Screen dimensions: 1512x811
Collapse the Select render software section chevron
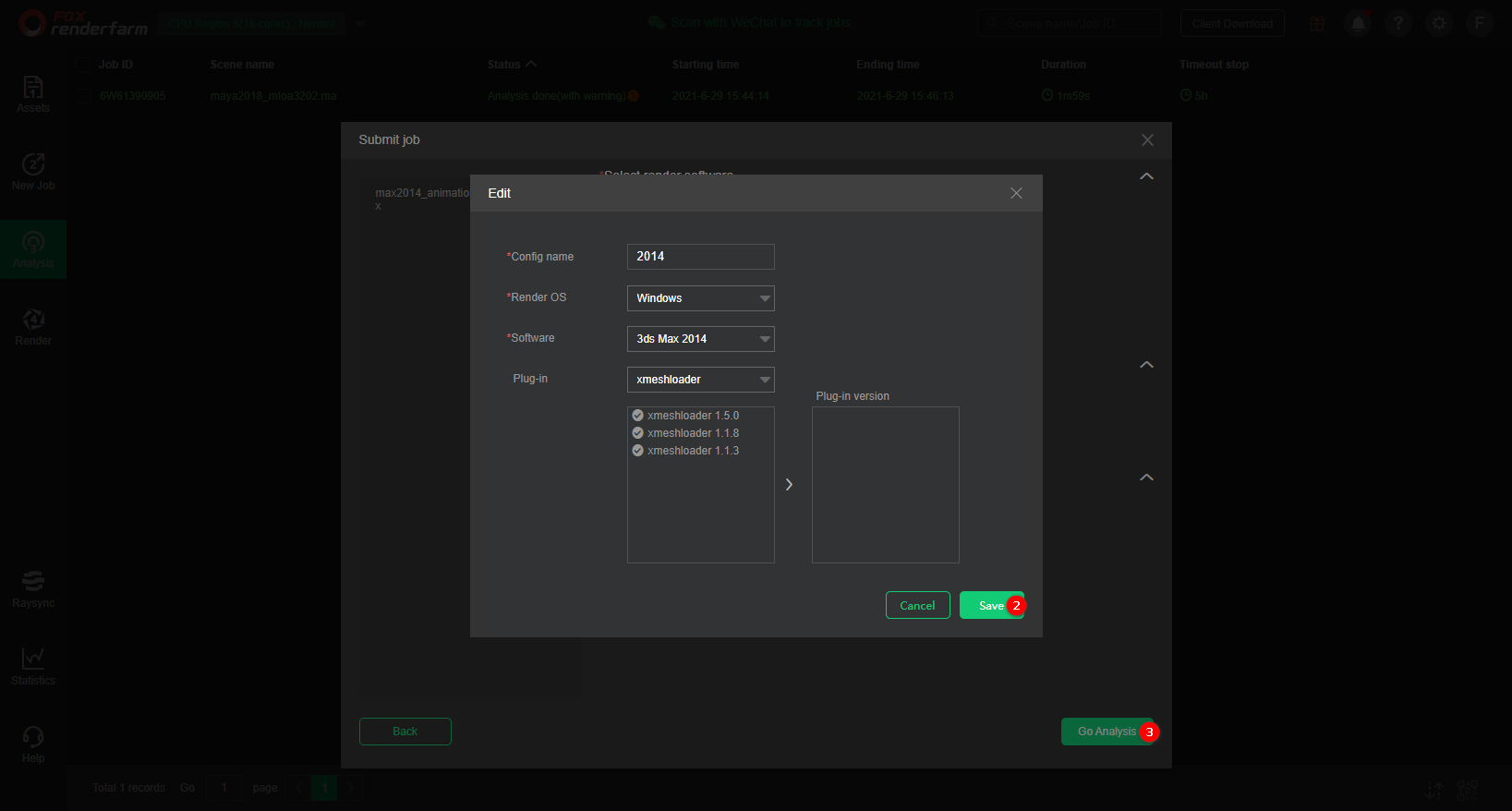pos(1146,176)
